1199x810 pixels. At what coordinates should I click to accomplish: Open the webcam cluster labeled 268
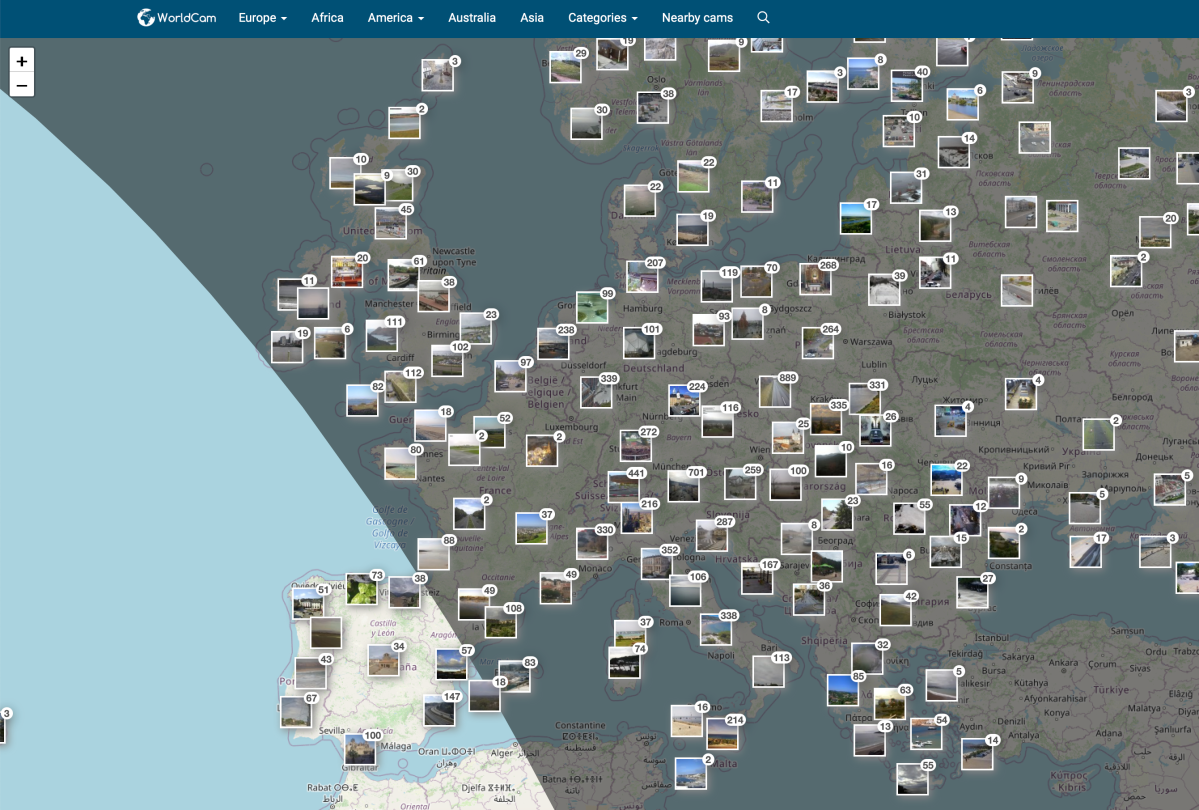(x=815, y=279)
